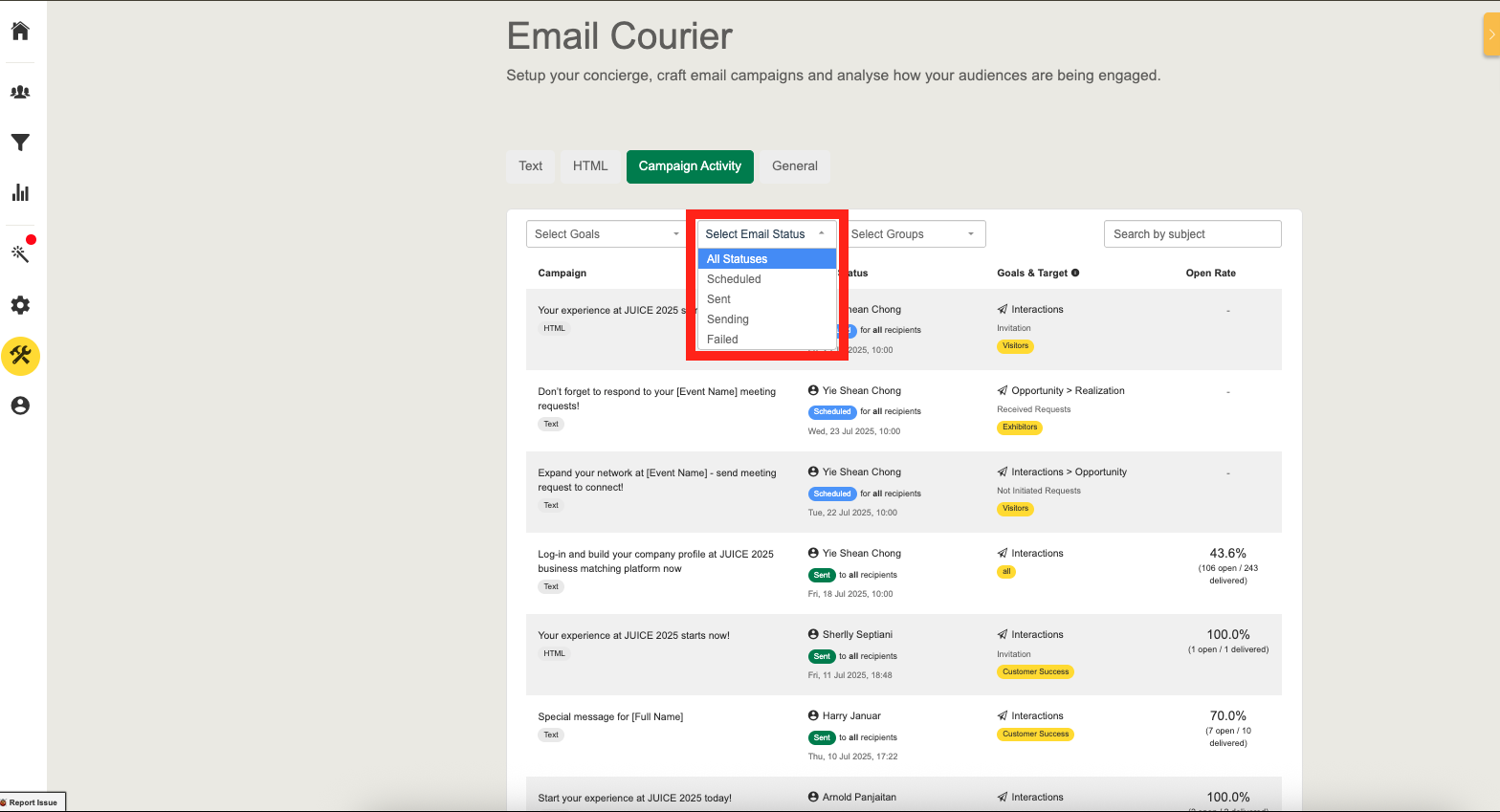Click the Sent badge in Sherlly Septiani's row
1500x812 pixels.
pos(822,656)
